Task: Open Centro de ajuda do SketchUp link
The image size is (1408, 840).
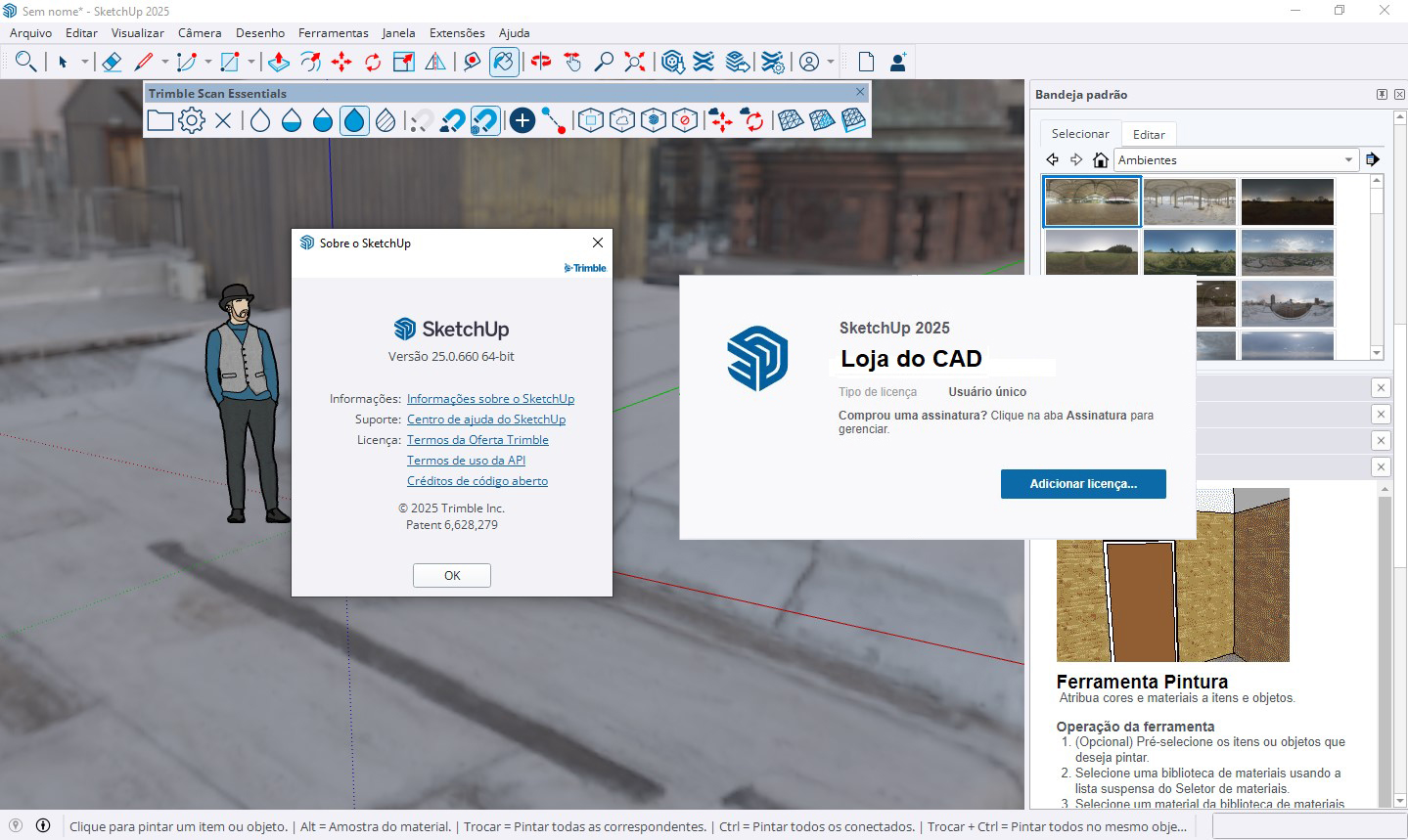Action: coord(486,420)
